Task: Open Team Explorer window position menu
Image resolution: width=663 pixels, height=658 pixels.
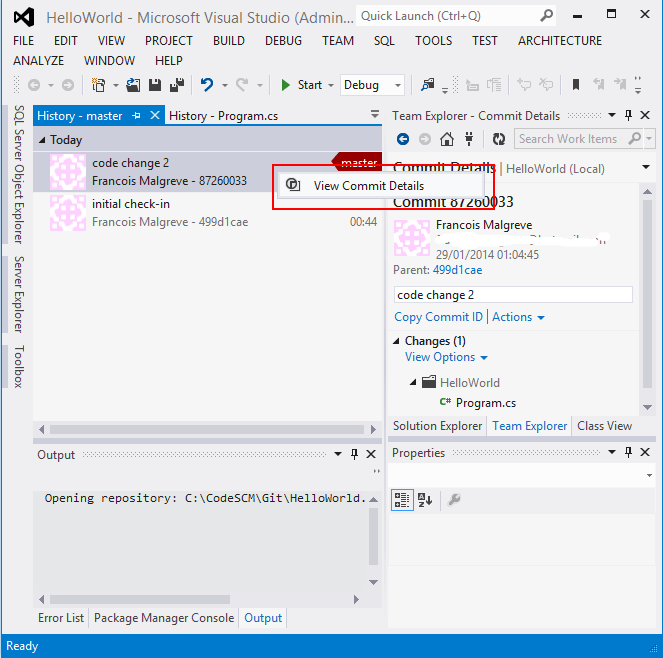Action: click(x=612, y=115)
